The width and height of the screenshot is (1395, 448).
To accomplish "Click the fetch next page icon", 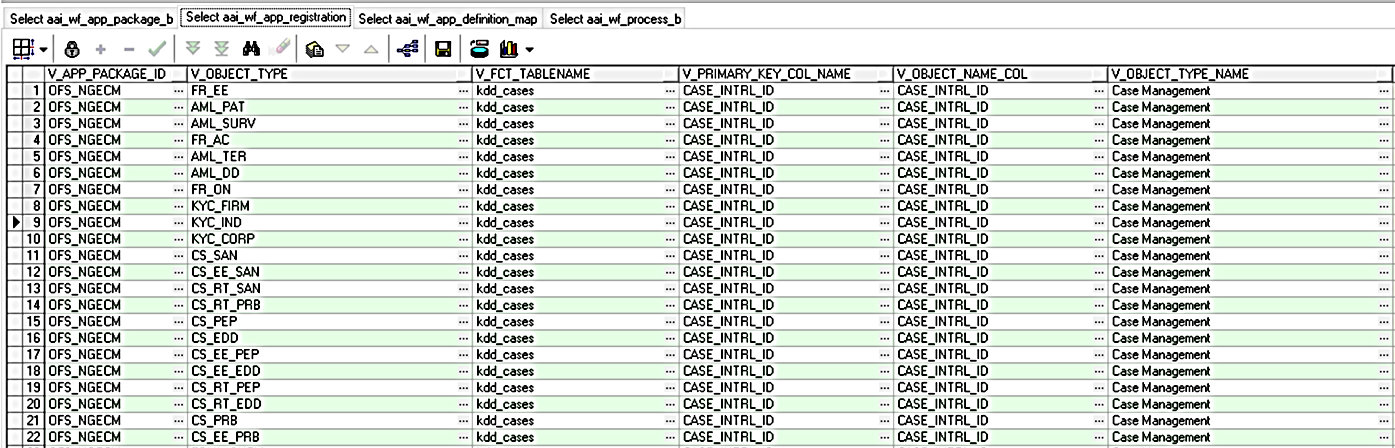I will 195,48.
